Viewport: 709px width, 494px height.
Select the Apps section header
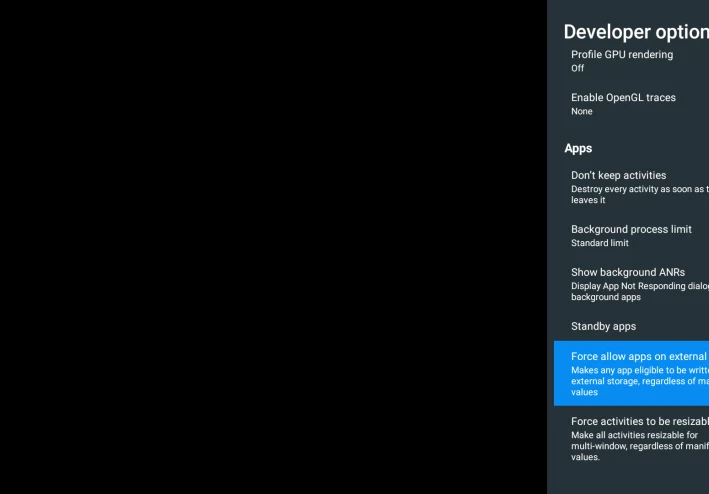(x=578, y=148)
